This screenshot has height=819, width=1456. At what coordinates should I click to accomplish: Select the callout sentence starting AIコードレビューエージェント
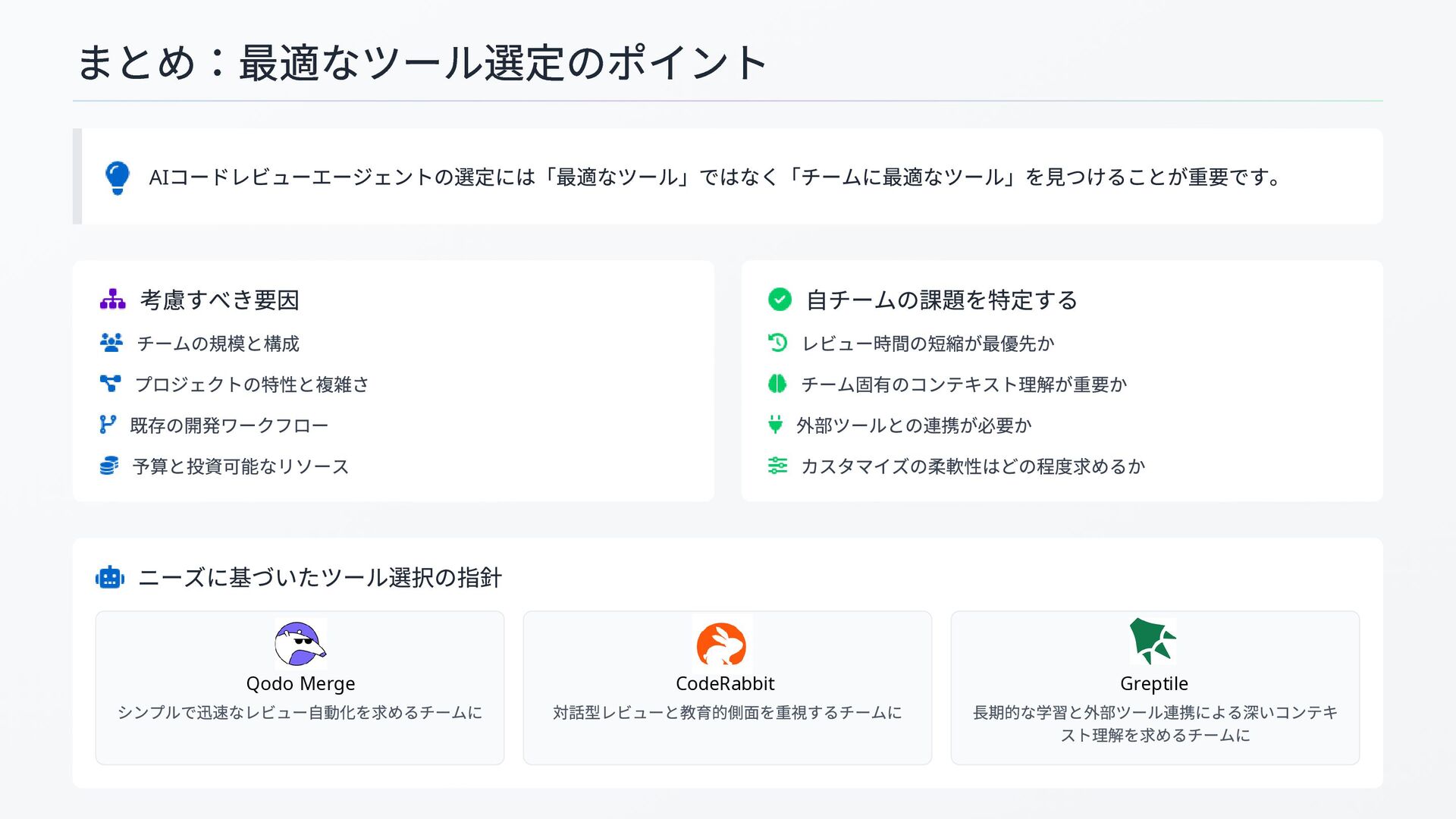point(716,177)
